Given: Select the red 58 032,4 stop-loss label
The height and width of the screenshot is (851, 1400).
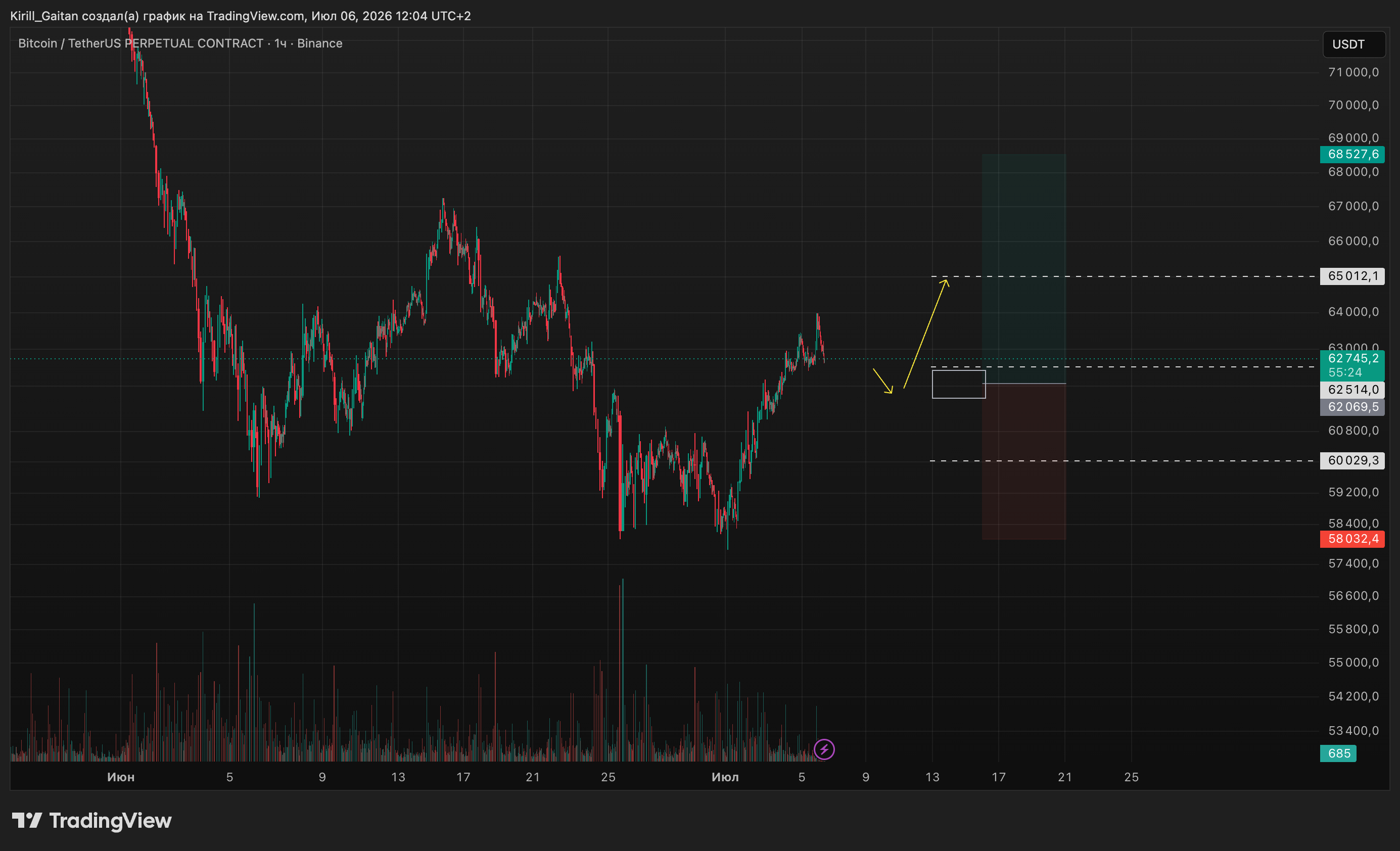Looking at the screenshot, I should [1352, 539].
